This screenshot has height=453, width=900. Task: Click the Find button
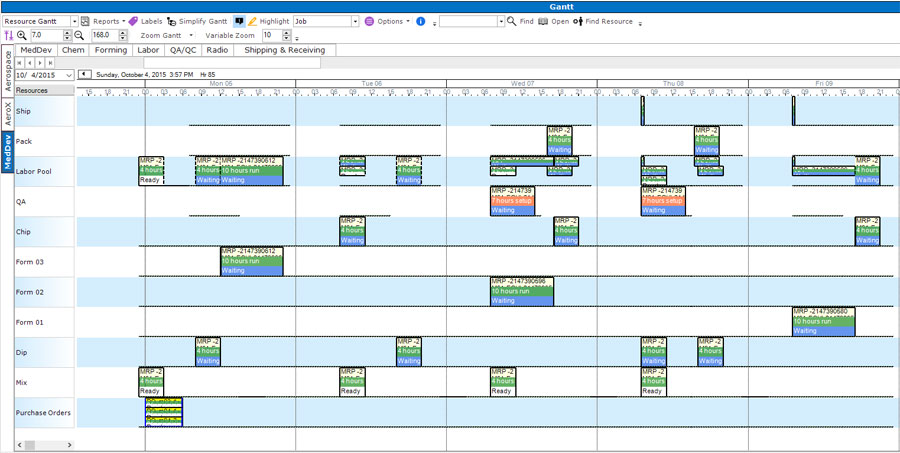tap(520, 21)
